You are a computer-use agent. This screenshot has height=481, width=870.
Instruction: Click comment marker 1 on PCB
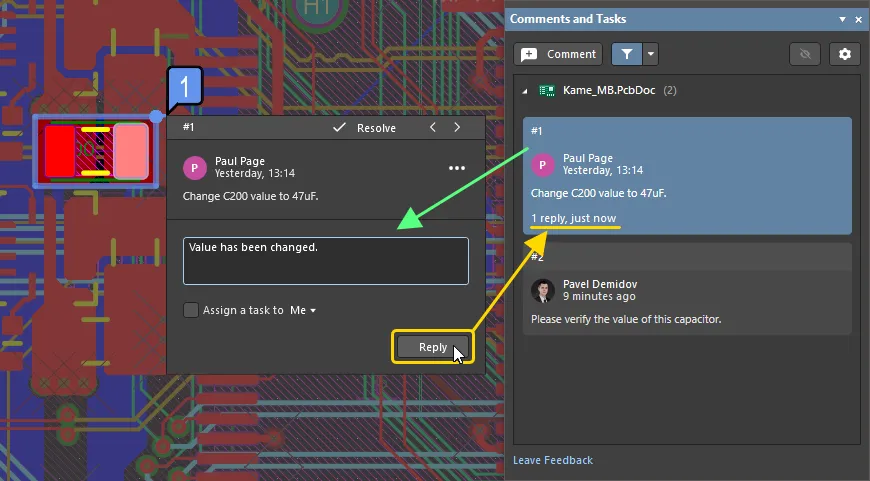[185, 86]
